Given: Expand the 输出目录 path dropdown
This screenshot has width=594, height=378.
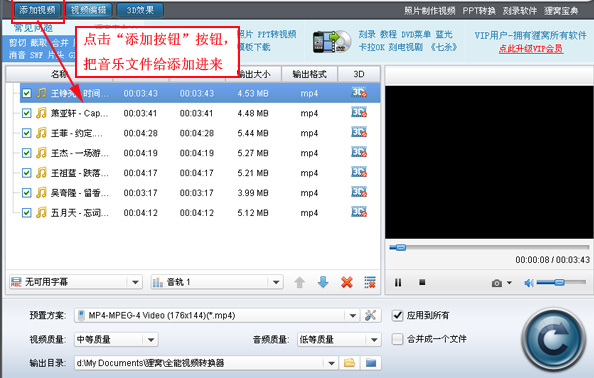Looking at the screenshot, I should click(x=331, y=363).
